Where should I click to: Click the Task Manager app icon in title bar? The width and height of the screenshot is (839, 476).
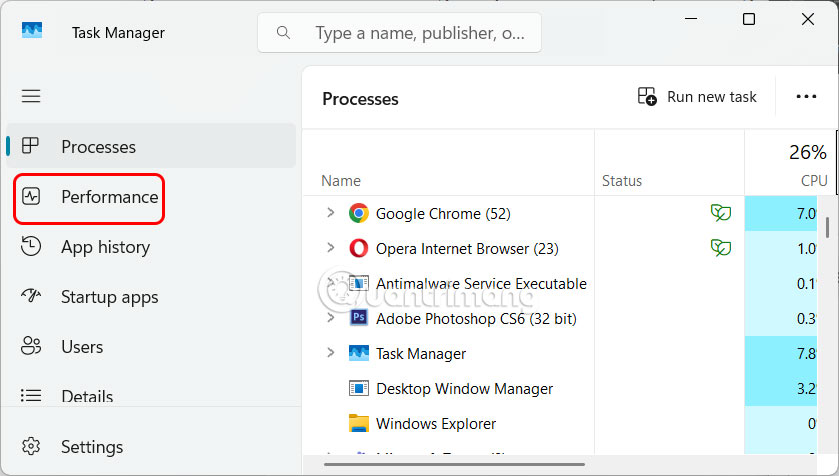click(x=32, y=30)
